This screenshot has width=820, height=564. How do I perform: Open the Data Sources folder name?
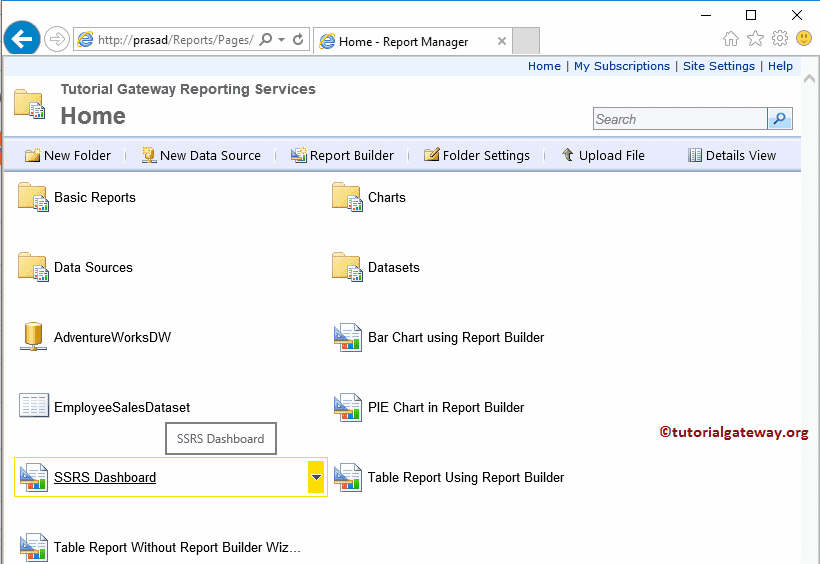pyautogui.click(x=93, y=267)
